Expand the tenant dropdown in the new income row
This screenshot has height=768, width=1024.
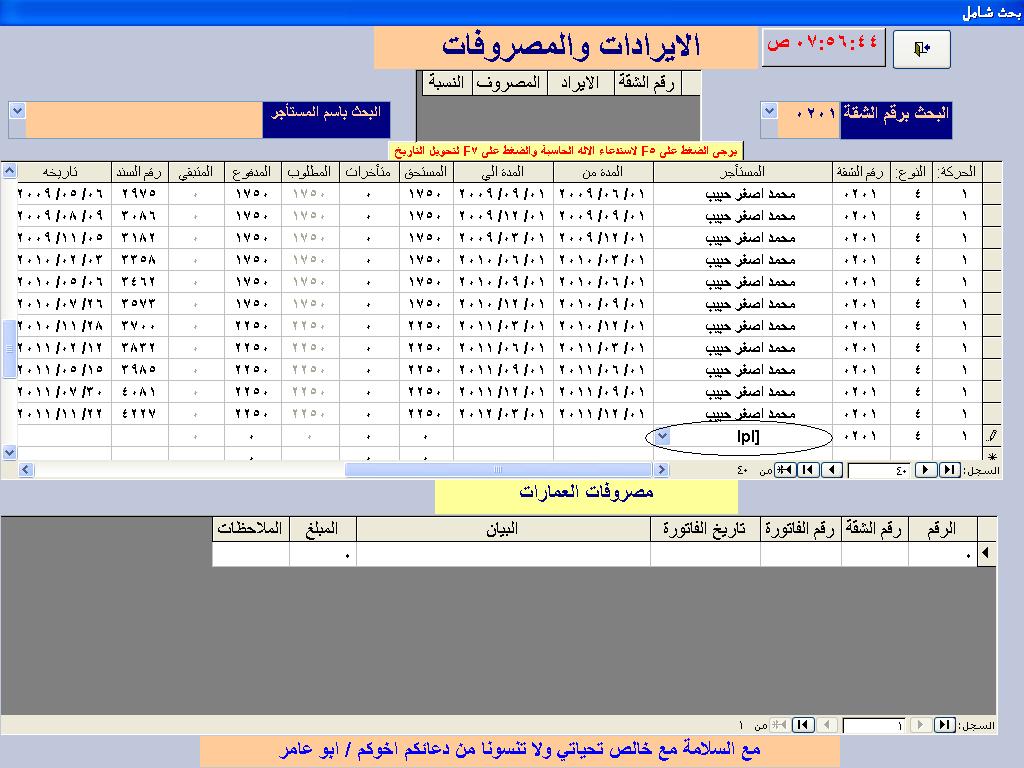point(662,436)
